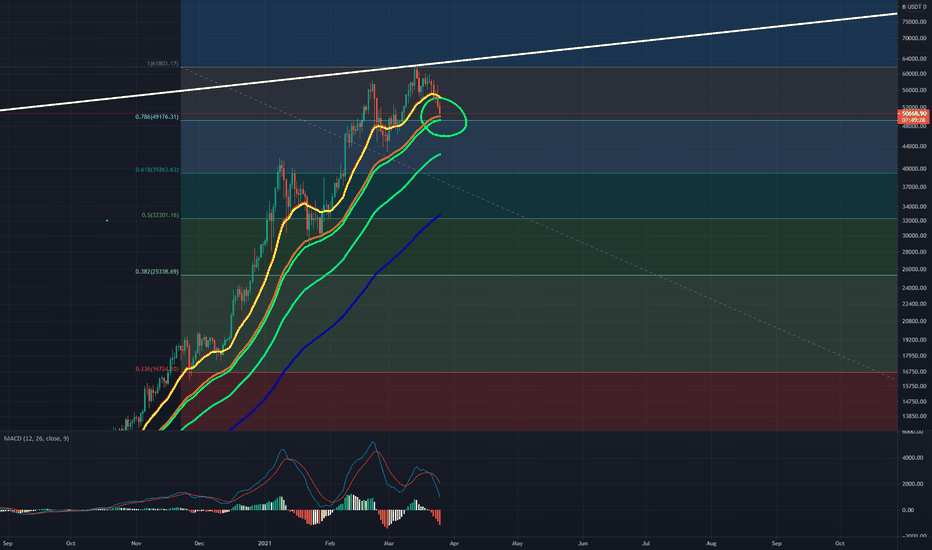Screen dimensions: 932x550
Task: Click the 22400.00 price axis label
Action: 914,304
